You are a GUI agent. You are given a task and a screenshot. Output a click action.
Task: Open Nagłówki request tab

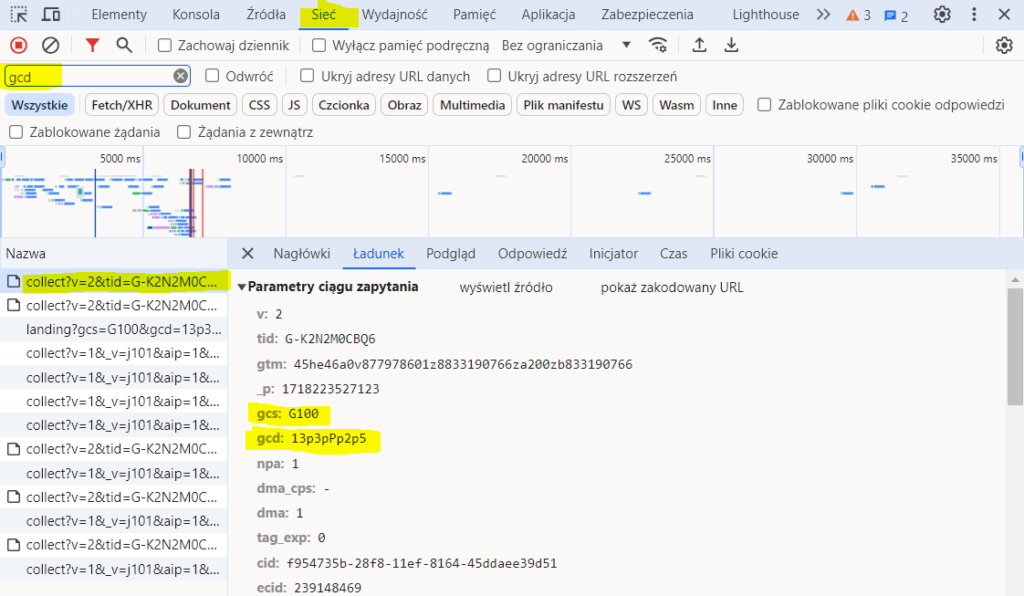(x=302, y=253)
